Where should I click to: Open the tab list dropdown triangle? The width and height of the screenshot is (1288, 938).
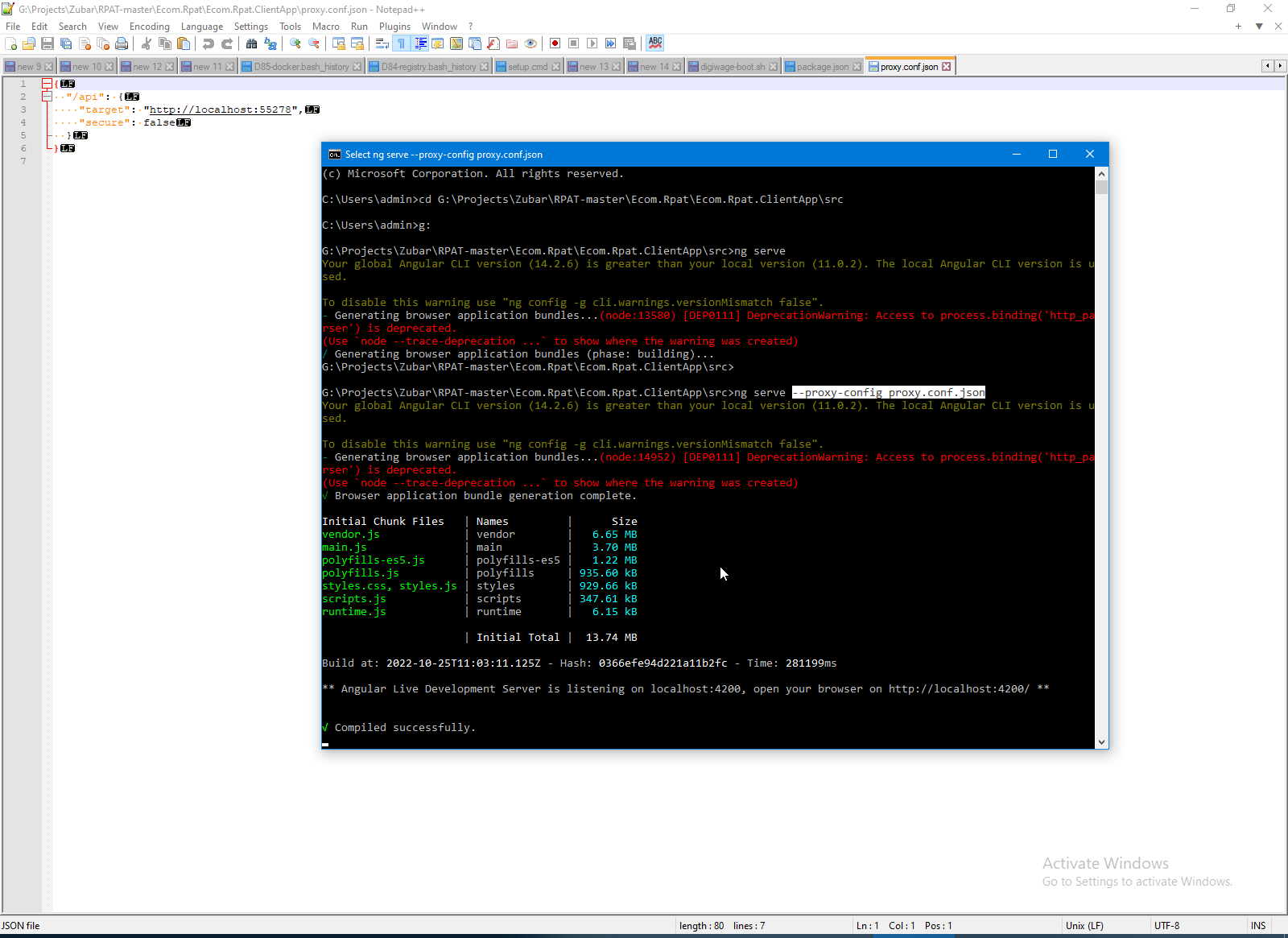point(1259,27)
